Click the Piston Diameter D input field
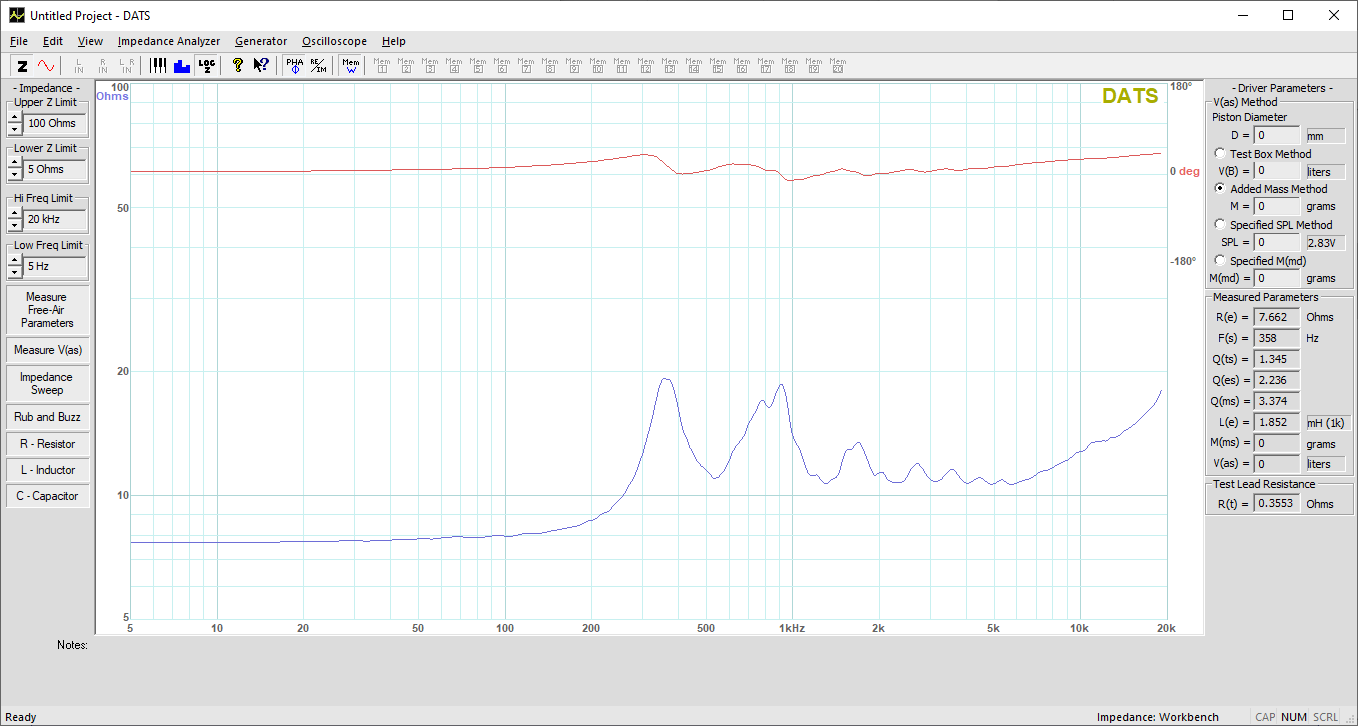Viewport: 1358px width, 726px height. pos(1277,135)
